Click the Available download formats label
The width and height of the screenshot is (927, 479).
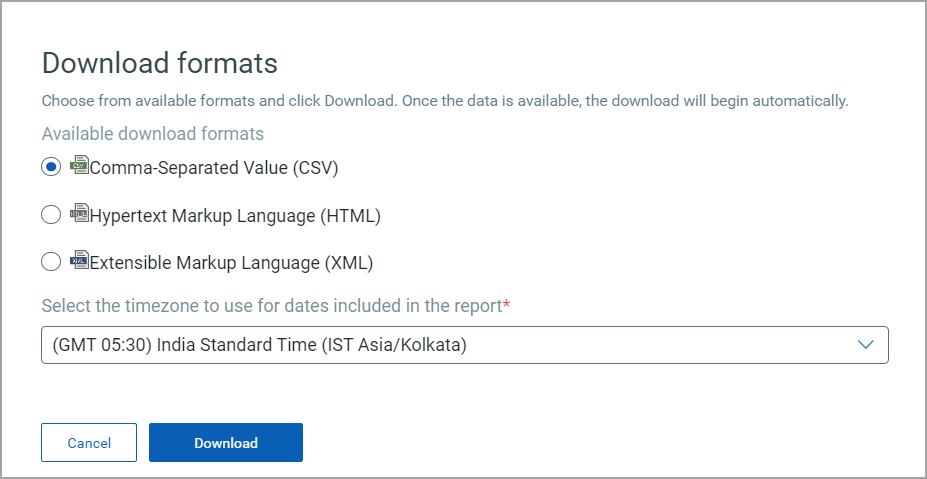(x=153, y=134)
